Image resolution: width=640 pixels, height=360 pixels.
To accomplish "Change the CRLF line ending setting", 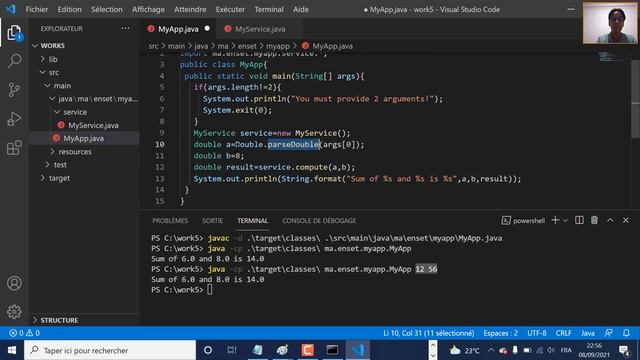I will click(x=564, y=333).
